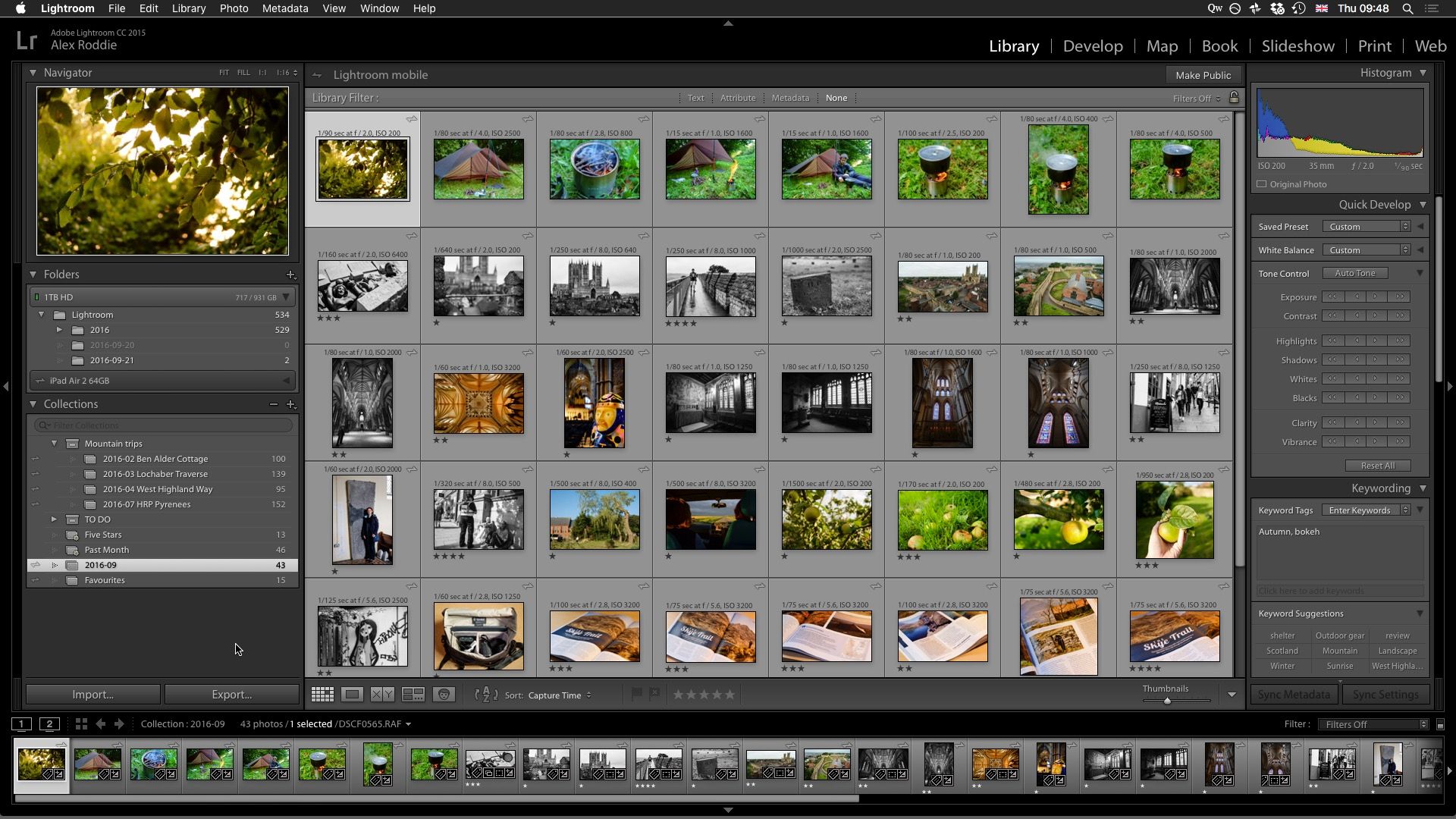Select the Grid view icon
Image resolution: width=1456 pixels, height=819 pixels.
pyautogui.click(x=322, y=694)
